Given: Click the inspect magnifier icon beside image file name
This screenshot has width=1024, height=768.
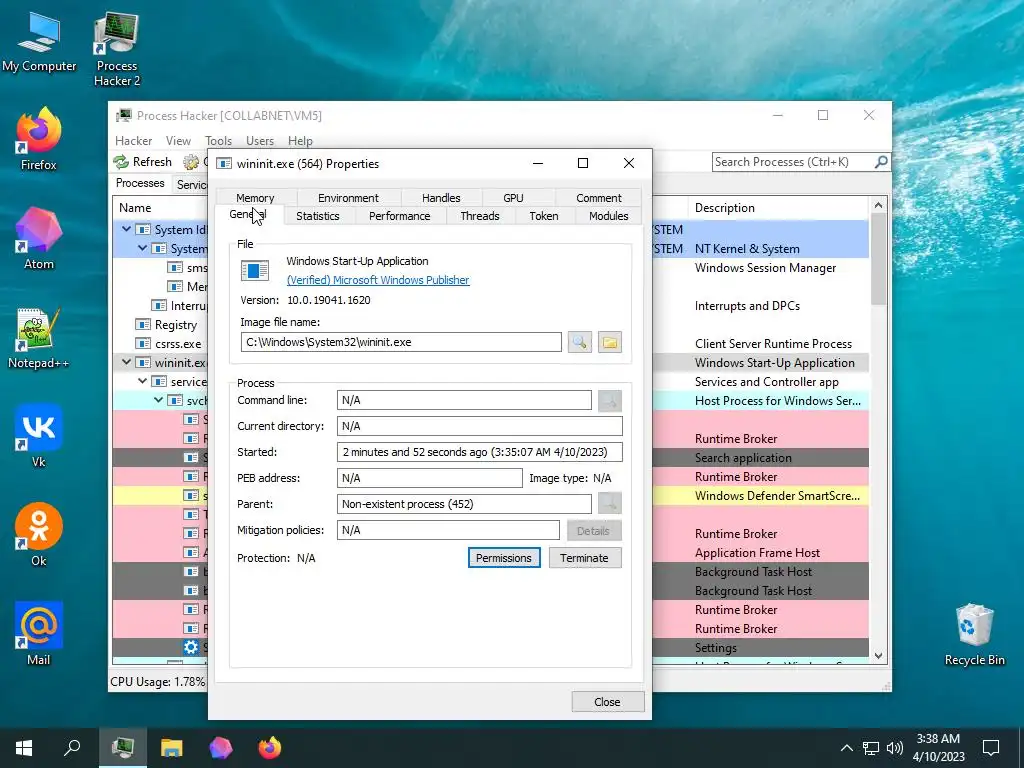Looking at the screenshot, I should click(x=580, y=342).
